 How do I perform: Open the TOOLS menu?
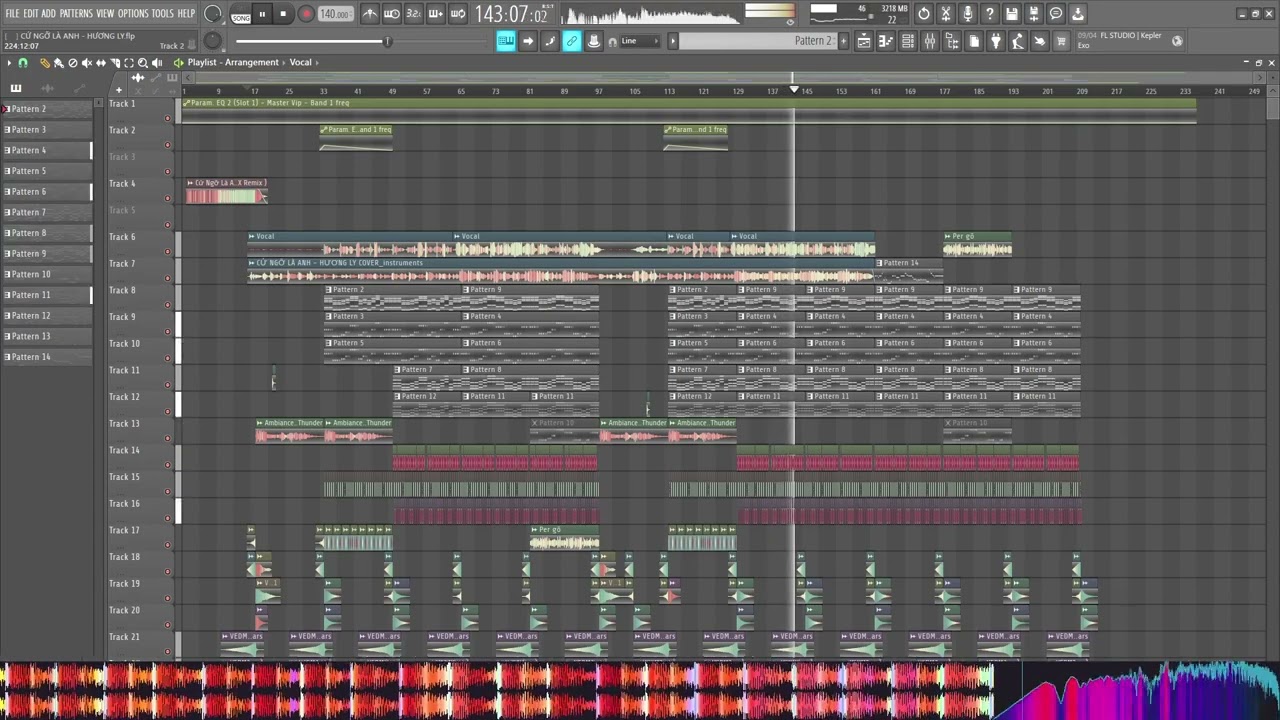[162, 13]
